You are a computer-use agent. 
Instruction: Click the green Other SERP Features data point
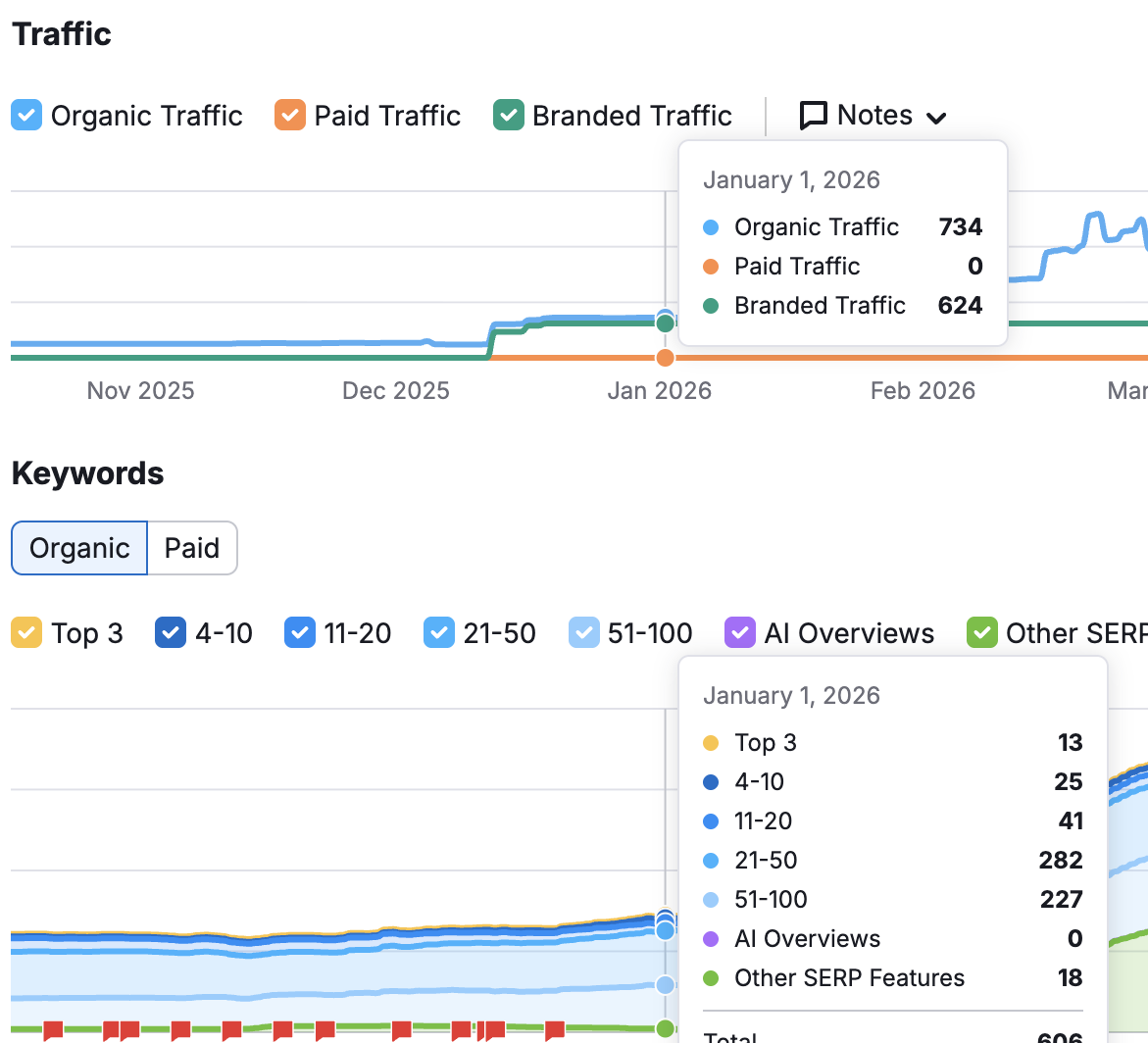[x=665, y=1028]
